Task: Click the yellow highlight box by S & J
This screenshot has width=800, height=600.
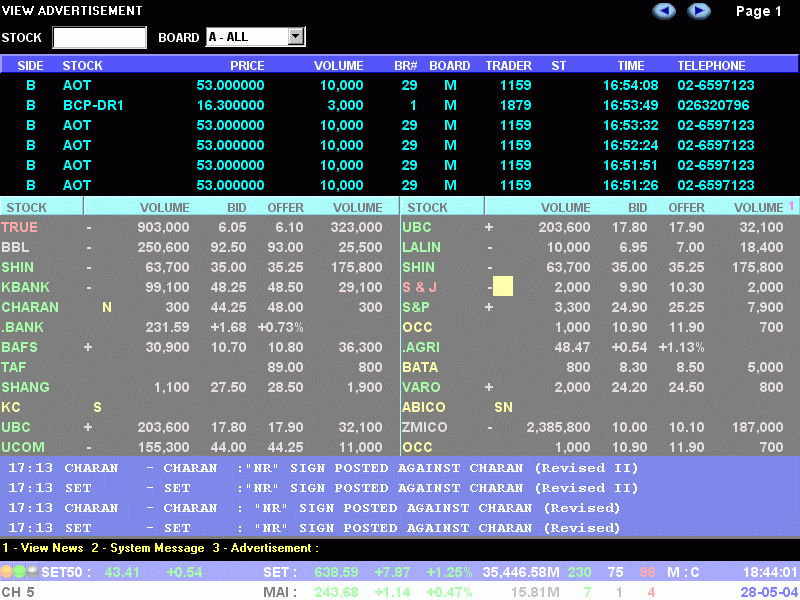Action: click(x=503, y=287)
